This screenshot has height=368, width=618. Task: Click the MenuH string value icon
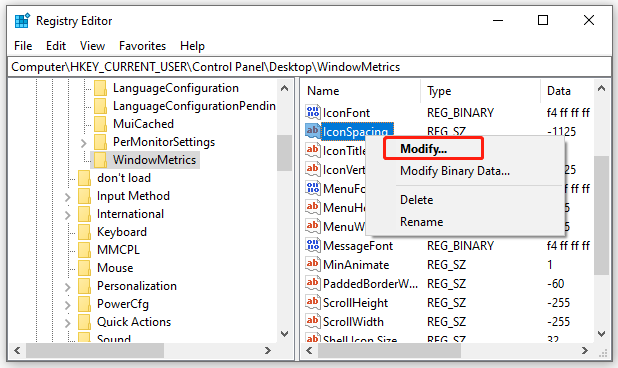coord(313,207)
